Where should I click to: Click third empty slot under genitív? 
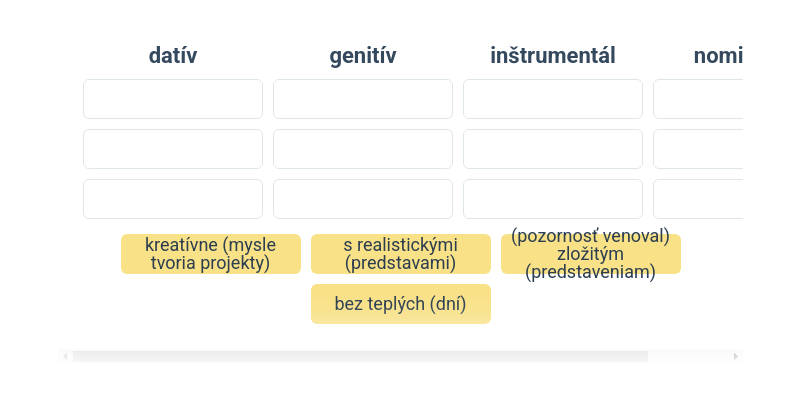point(363,199)
